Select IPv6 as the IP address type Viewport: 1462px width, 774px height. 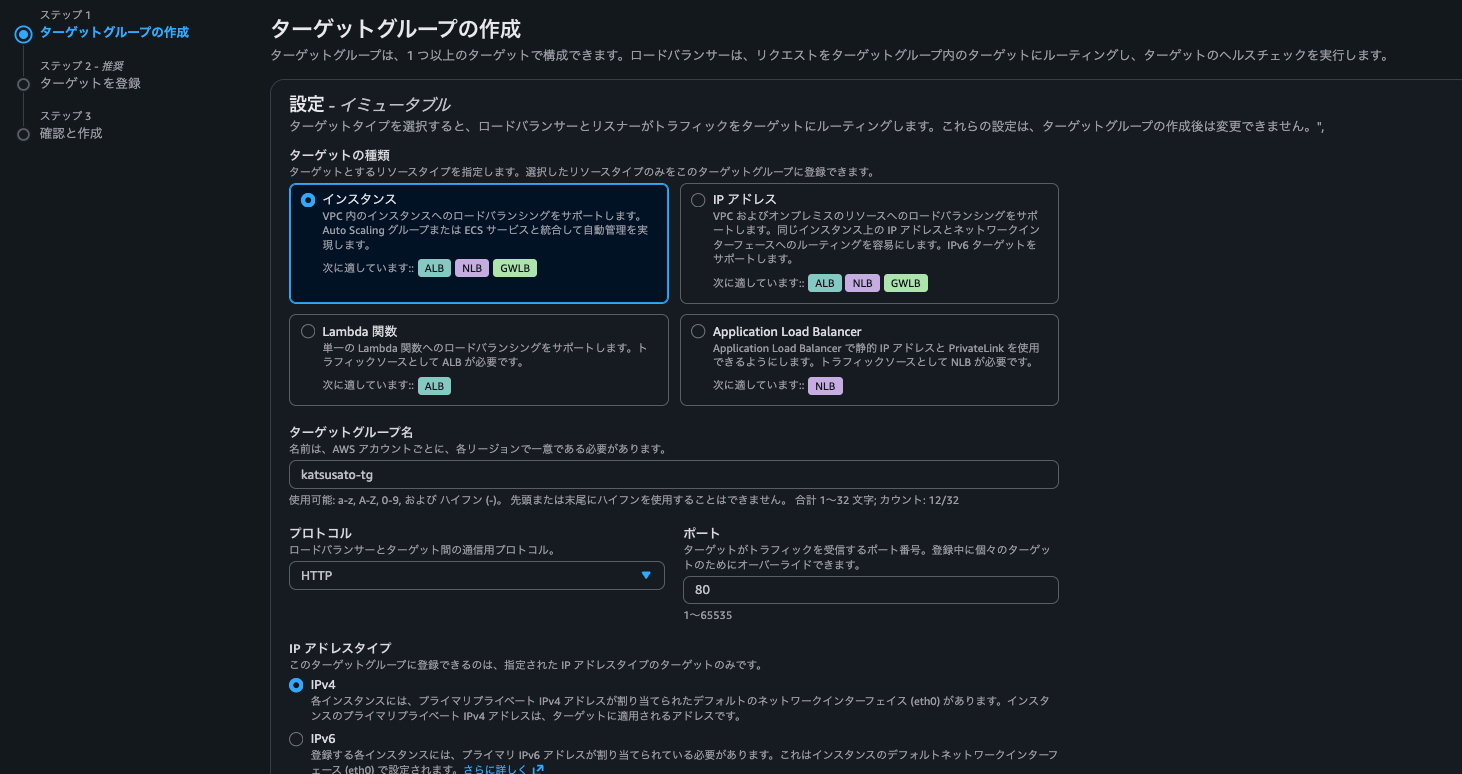coord(295,738)
